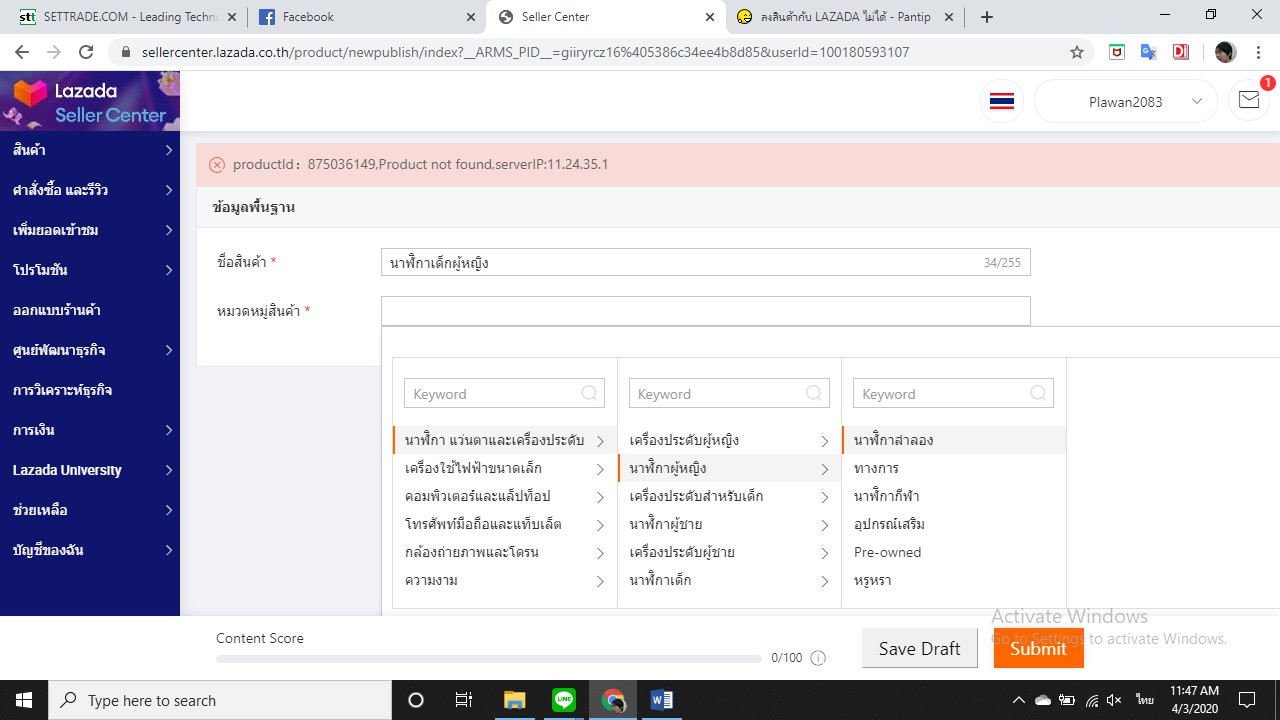The width and height of the screenshot is (1280, 720).
Task: Click the orange Submit button
Action: (1038, 648)
